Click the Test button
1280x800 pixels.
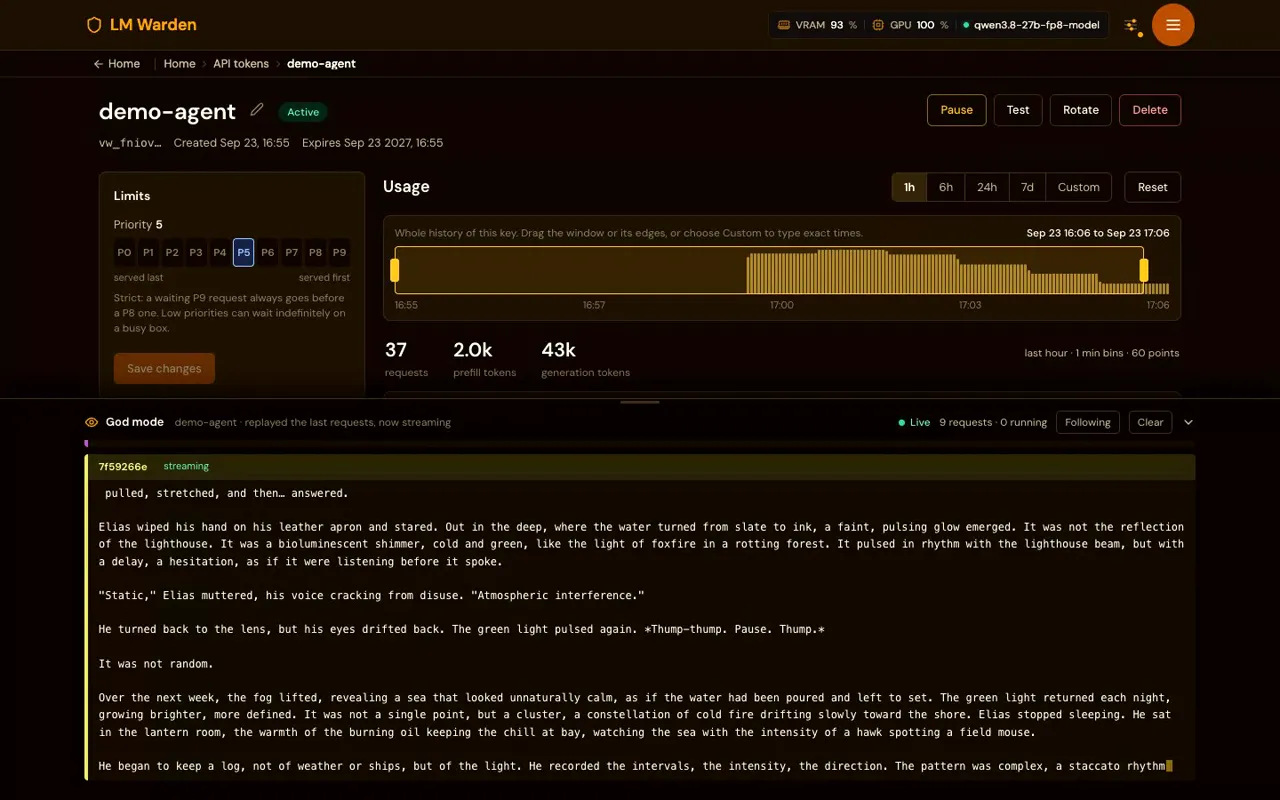click(1018, 110)
